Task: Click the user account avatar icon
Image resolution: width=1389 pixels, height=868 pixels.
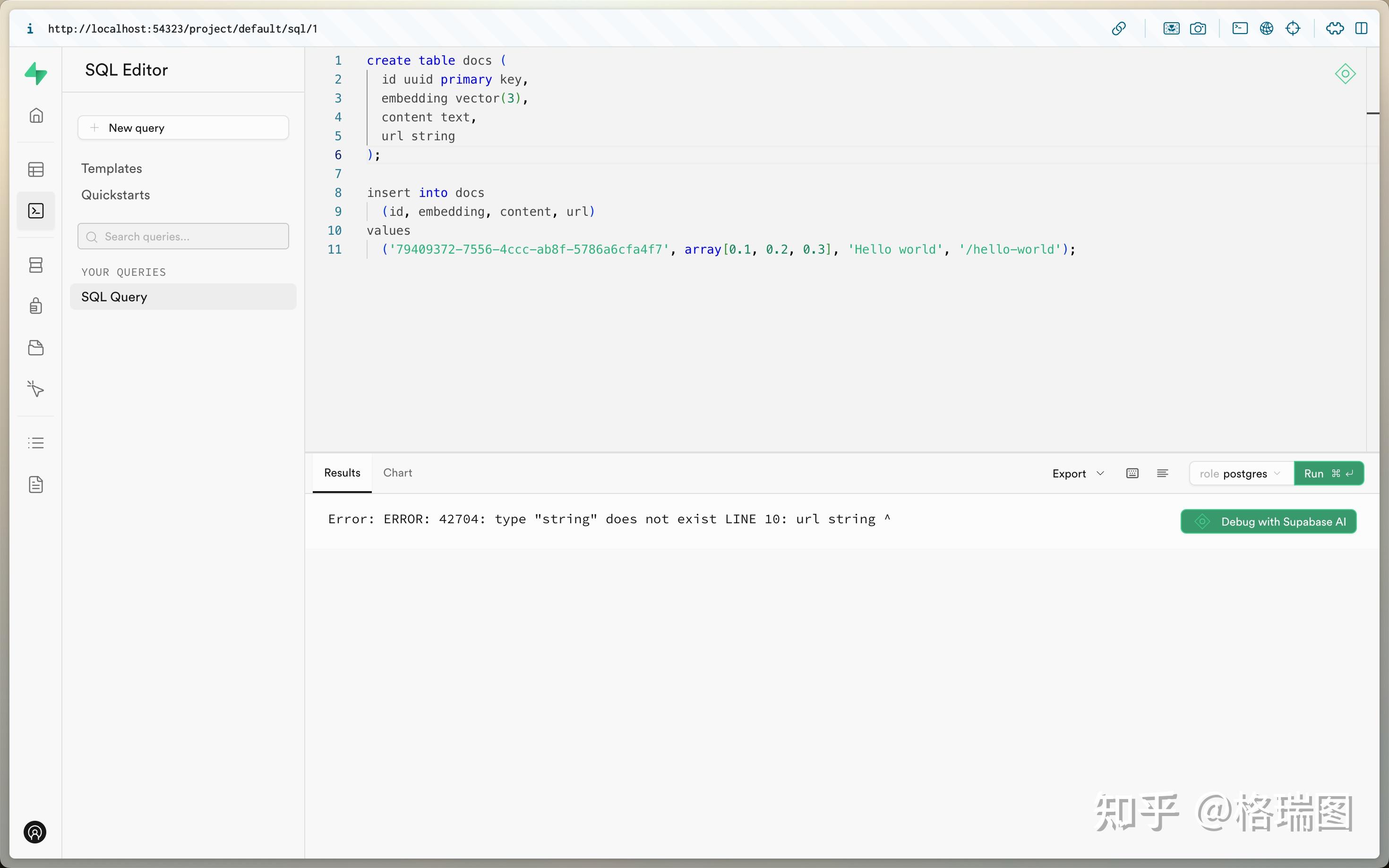Action: pos(35,832)
